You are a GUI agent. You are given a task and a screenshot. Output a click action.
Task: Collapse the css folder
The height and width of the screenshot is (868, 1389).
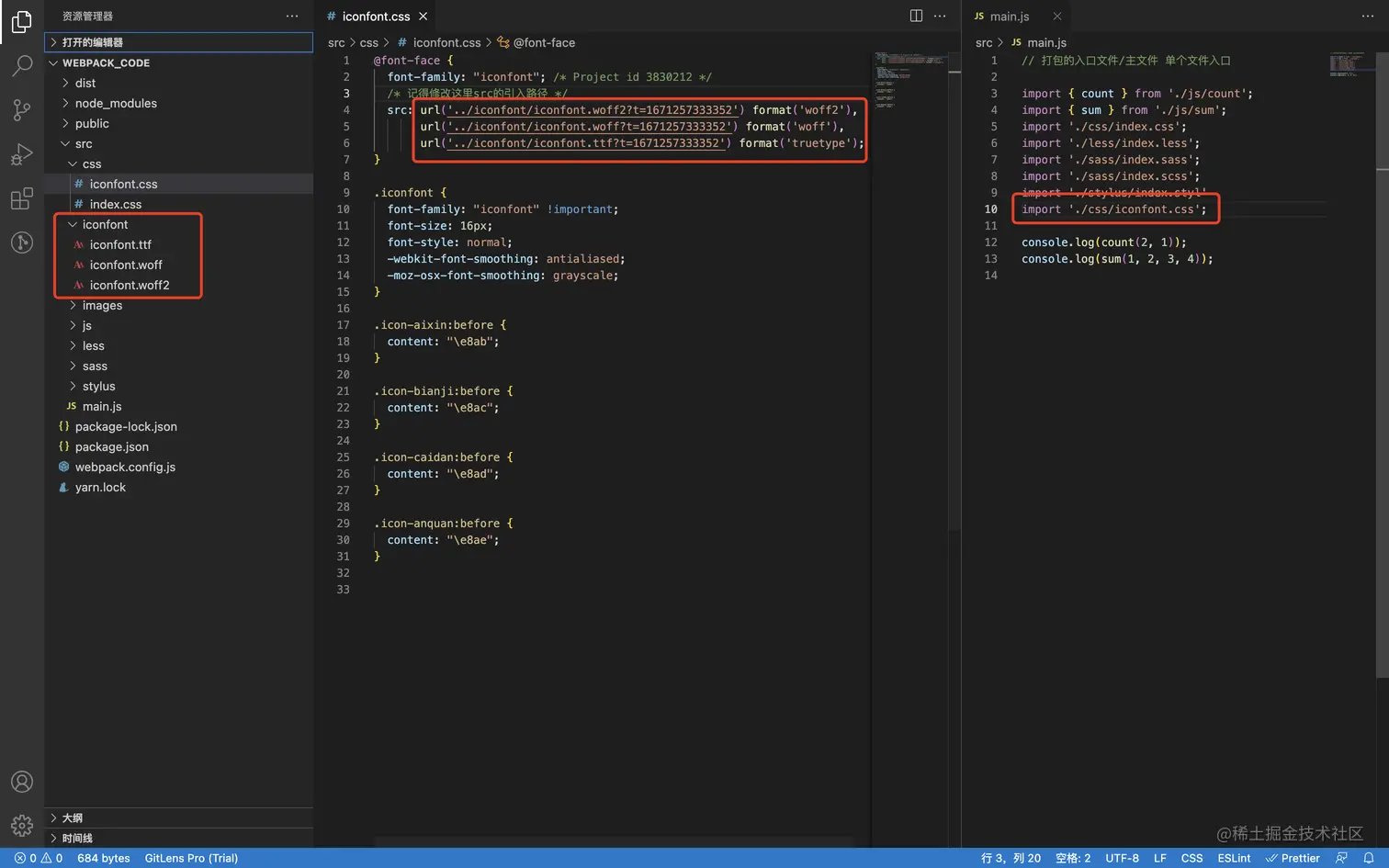(92, 163)
